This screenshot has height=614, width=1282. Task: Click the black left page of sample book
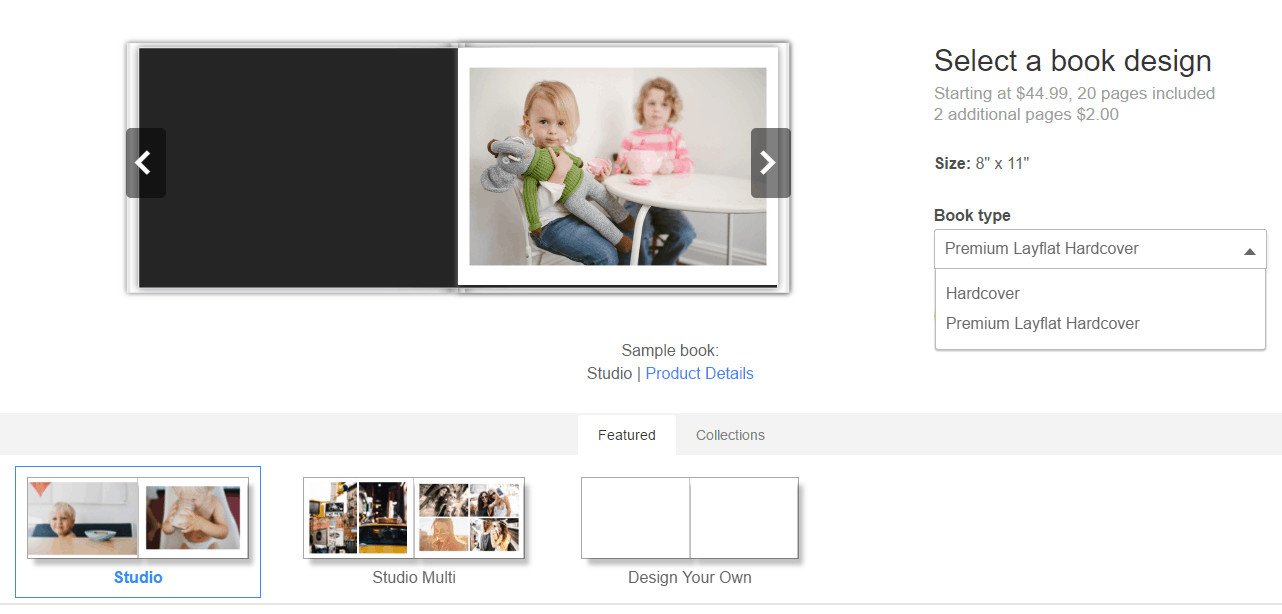point(297,168)
